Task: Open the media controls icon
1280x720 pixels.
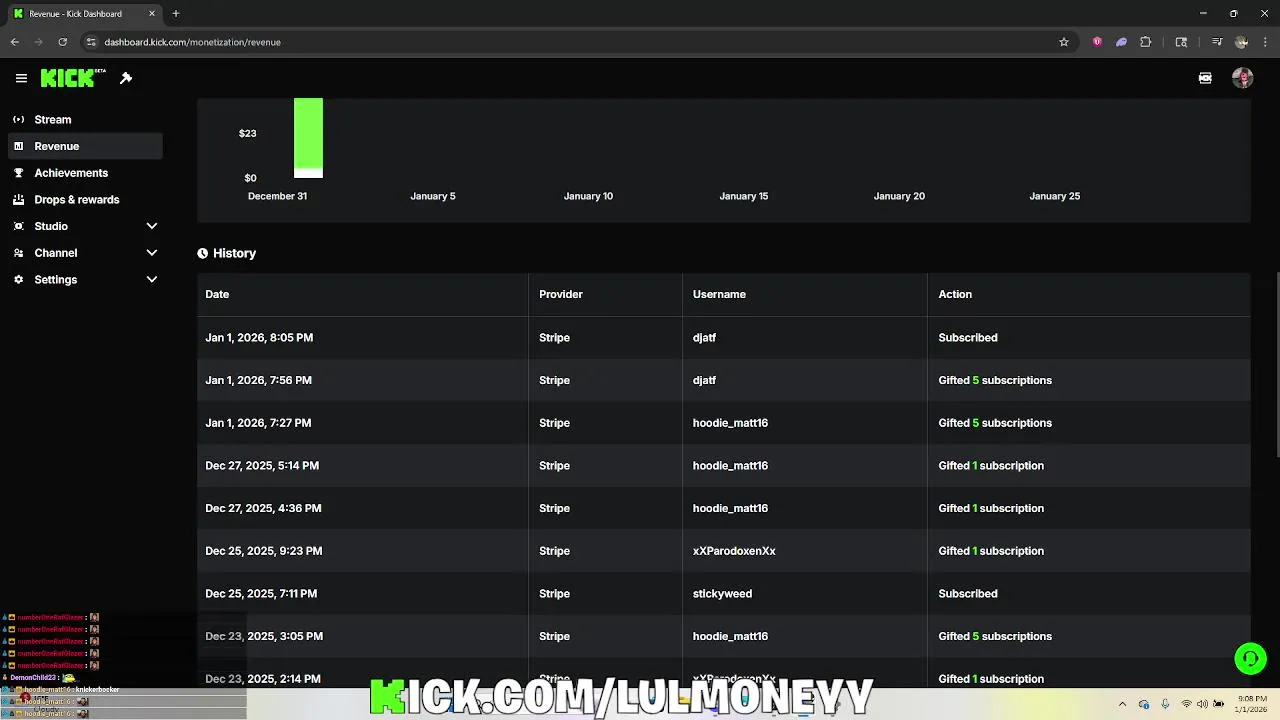Action: click(1217, 42)
